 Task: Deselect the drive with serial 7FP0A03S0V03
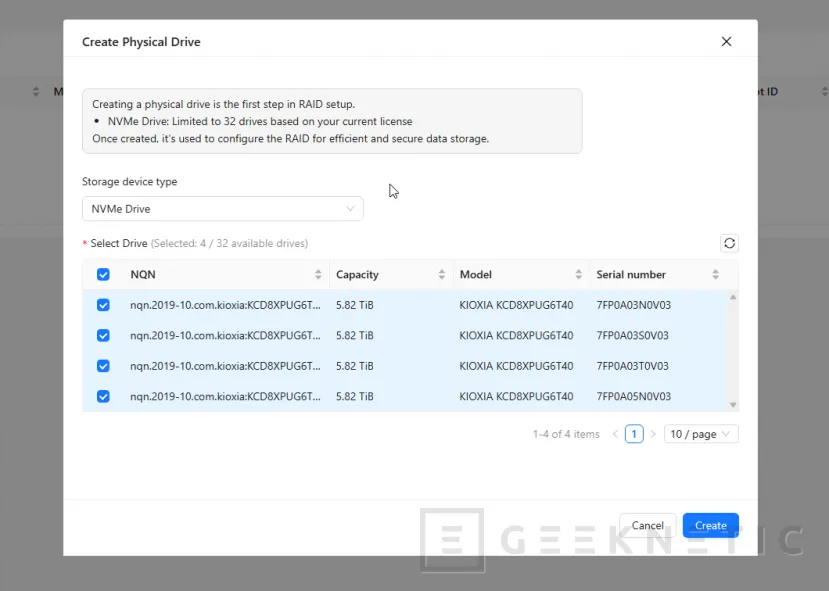103,336
